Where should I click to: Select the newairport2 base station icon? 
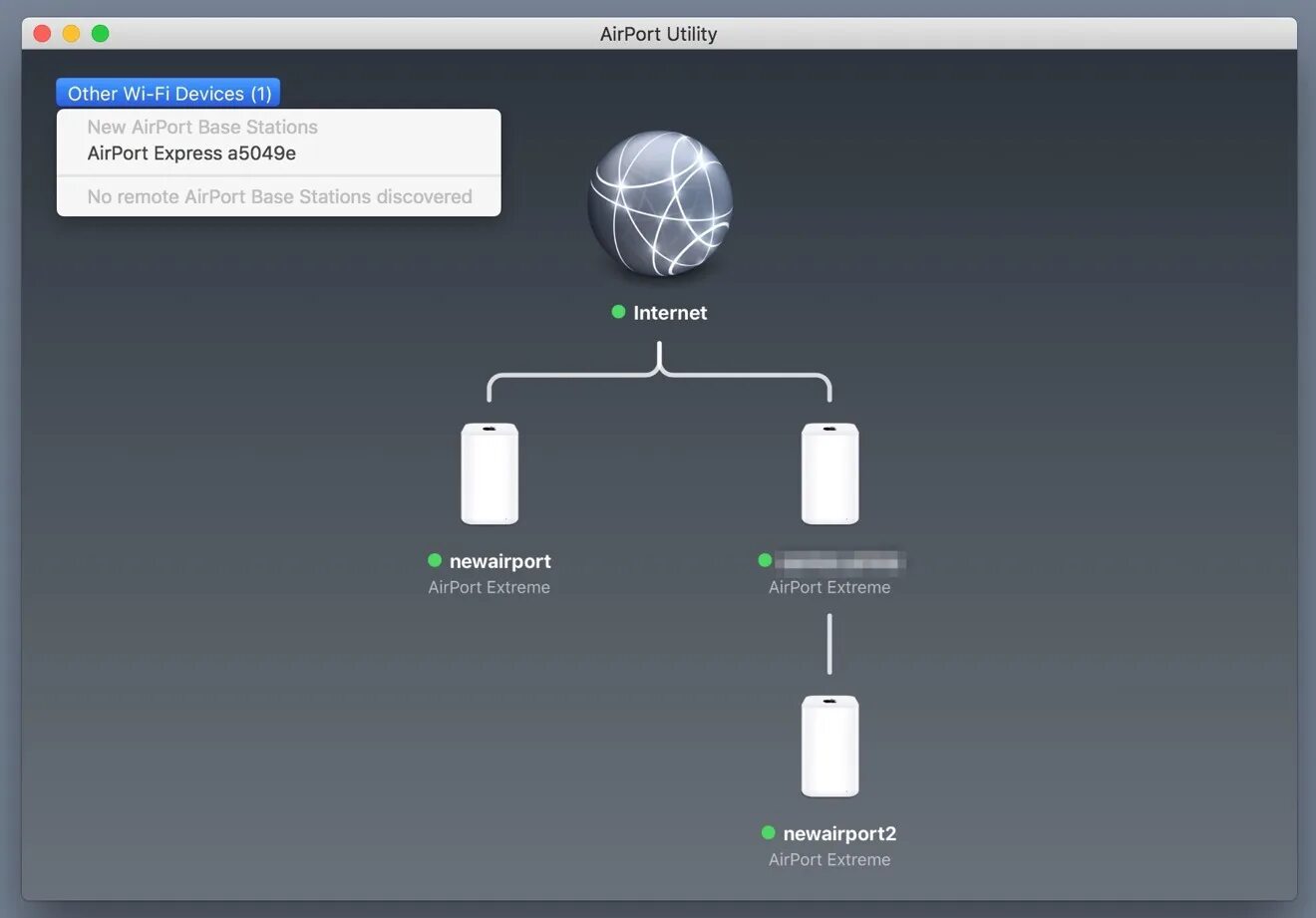829,747
